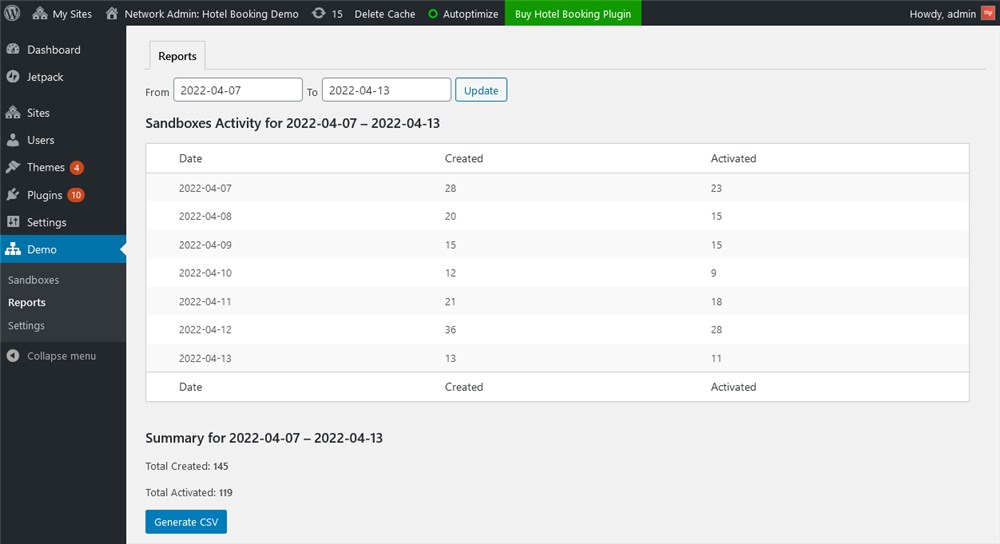
Task: Click the top Created column header
Action: click(464, 158)
